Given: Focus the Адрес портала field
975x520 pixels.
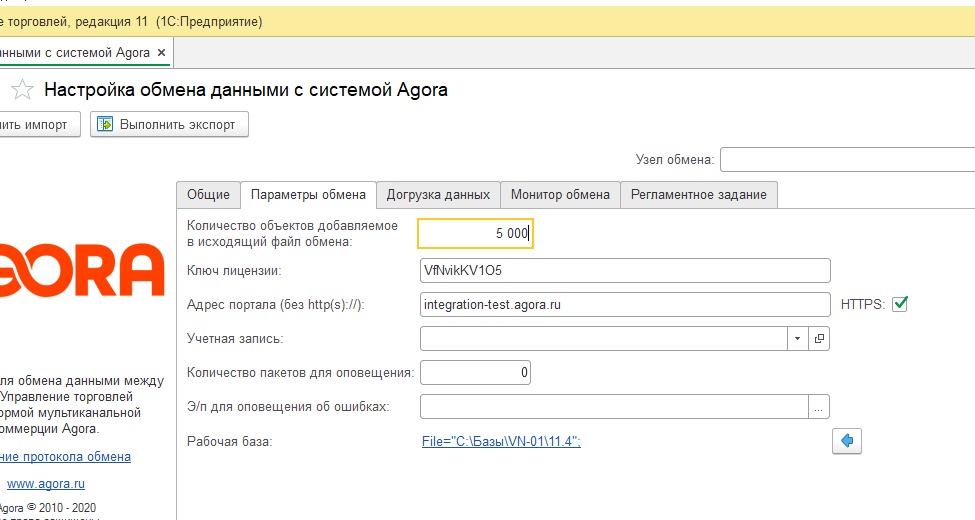Looking at the screenshot, I should click(625, 305).
